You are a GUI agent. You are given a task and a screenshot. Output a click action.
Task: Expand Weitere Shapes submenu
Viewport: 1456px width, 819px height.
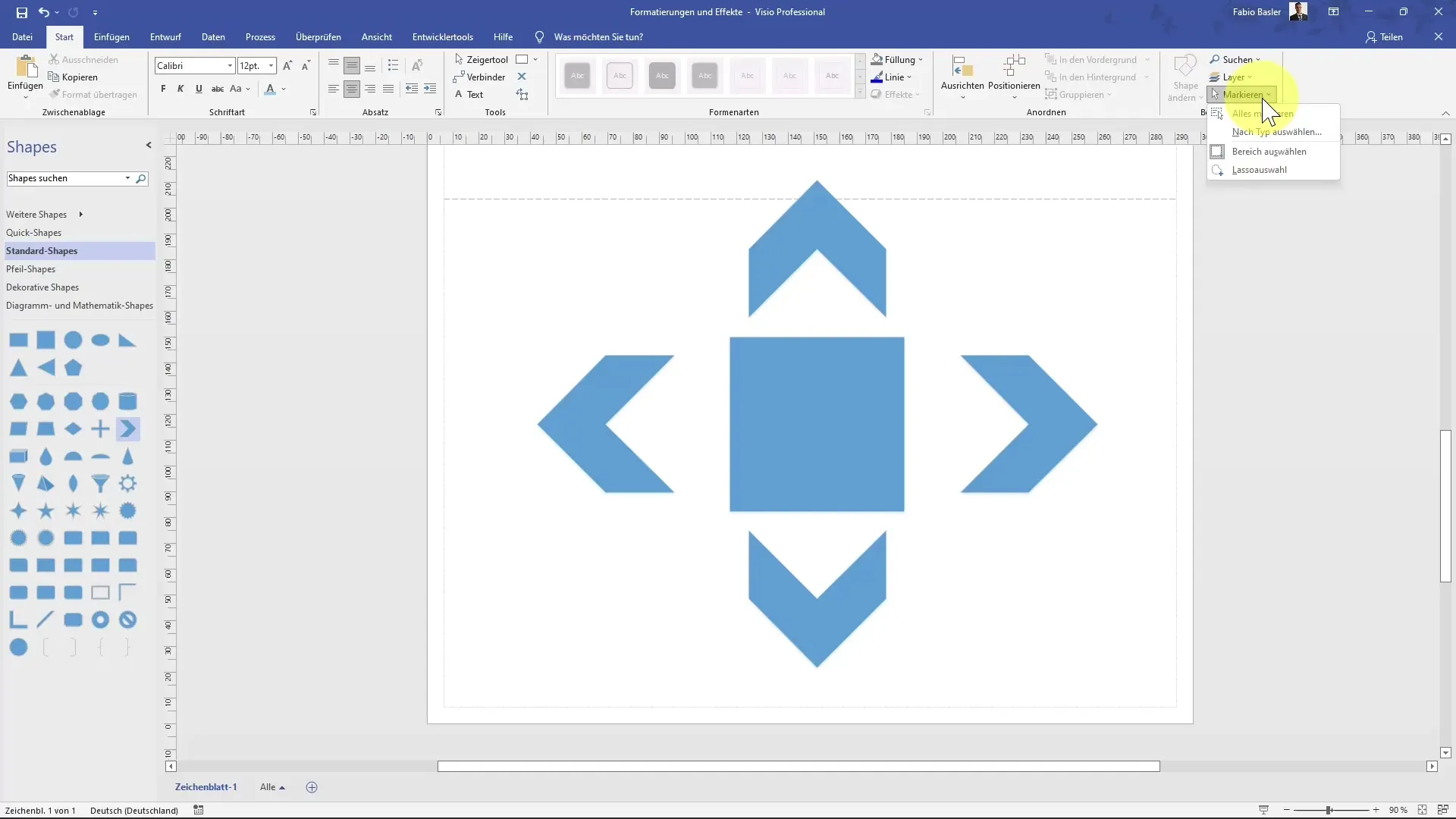pyautogui.click(x=44, y=215)
